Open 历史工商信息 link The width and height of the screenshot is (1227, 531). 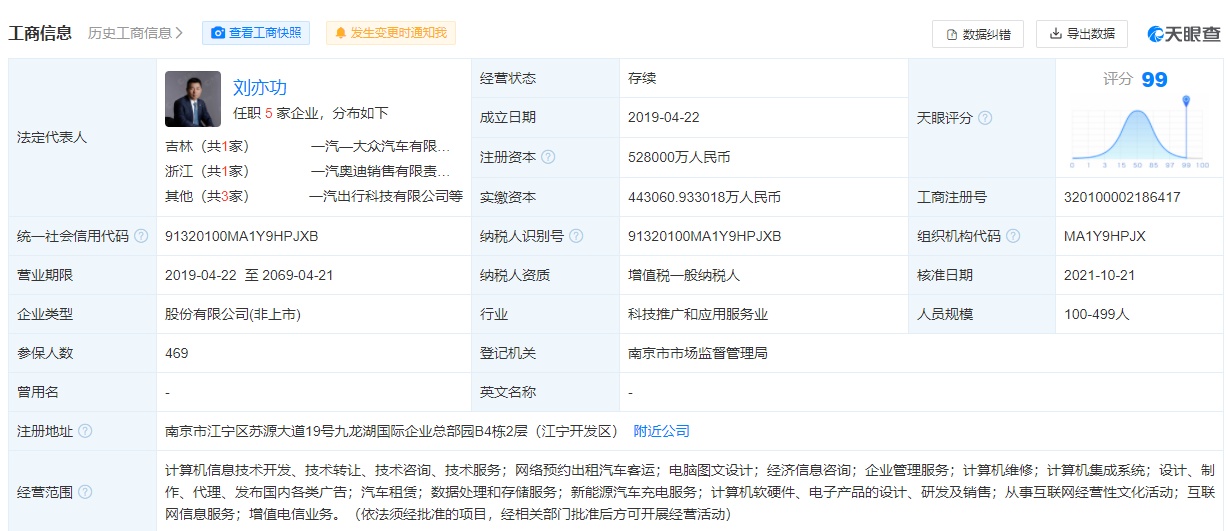(x=136, y=33)
